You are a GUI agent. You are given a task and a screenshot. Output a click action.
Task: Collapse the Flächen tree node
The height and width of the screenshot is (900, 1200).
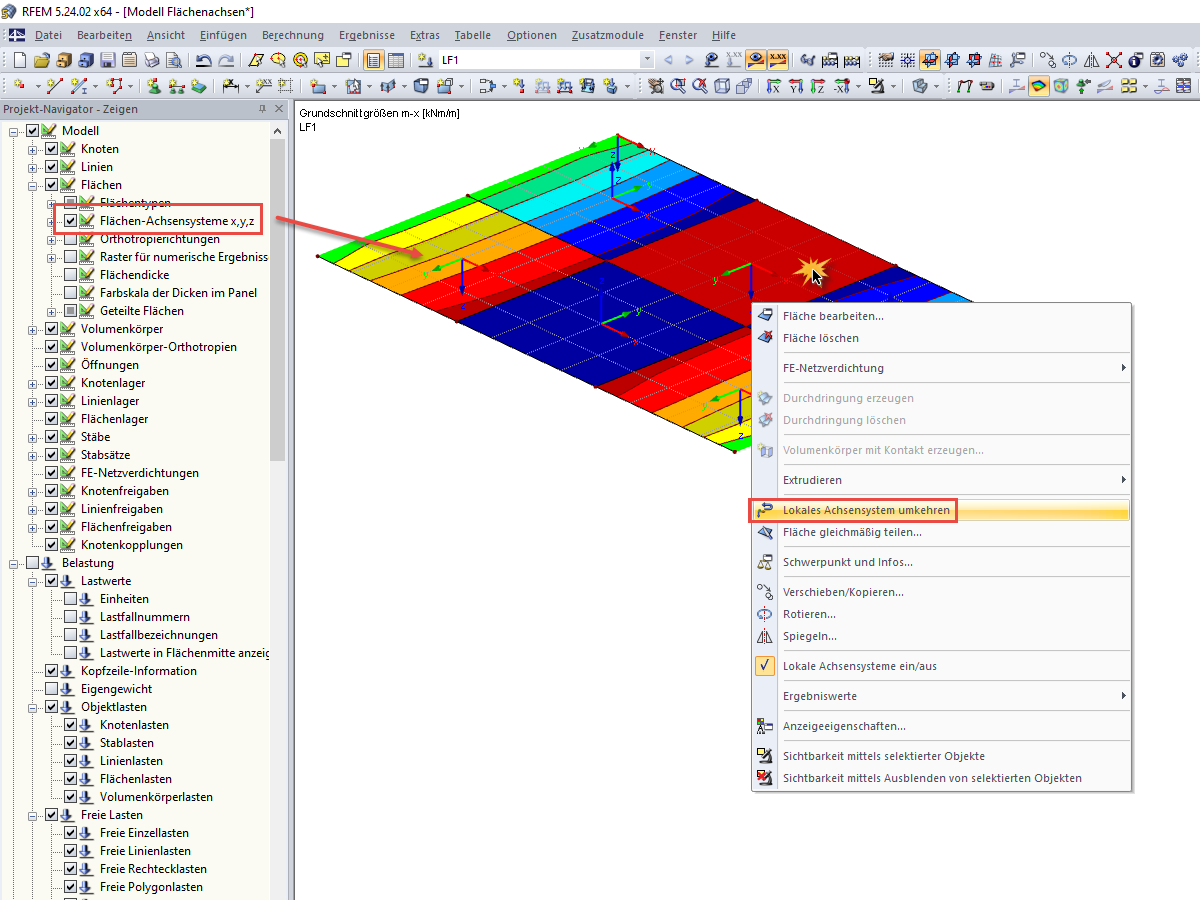(33, 185)
